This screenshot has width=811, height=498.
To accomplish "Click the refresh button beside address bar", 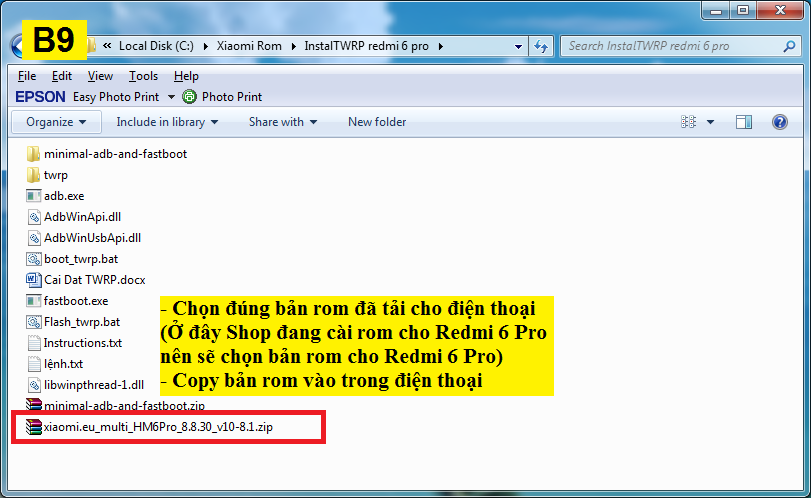I will [x=541, y=47].
